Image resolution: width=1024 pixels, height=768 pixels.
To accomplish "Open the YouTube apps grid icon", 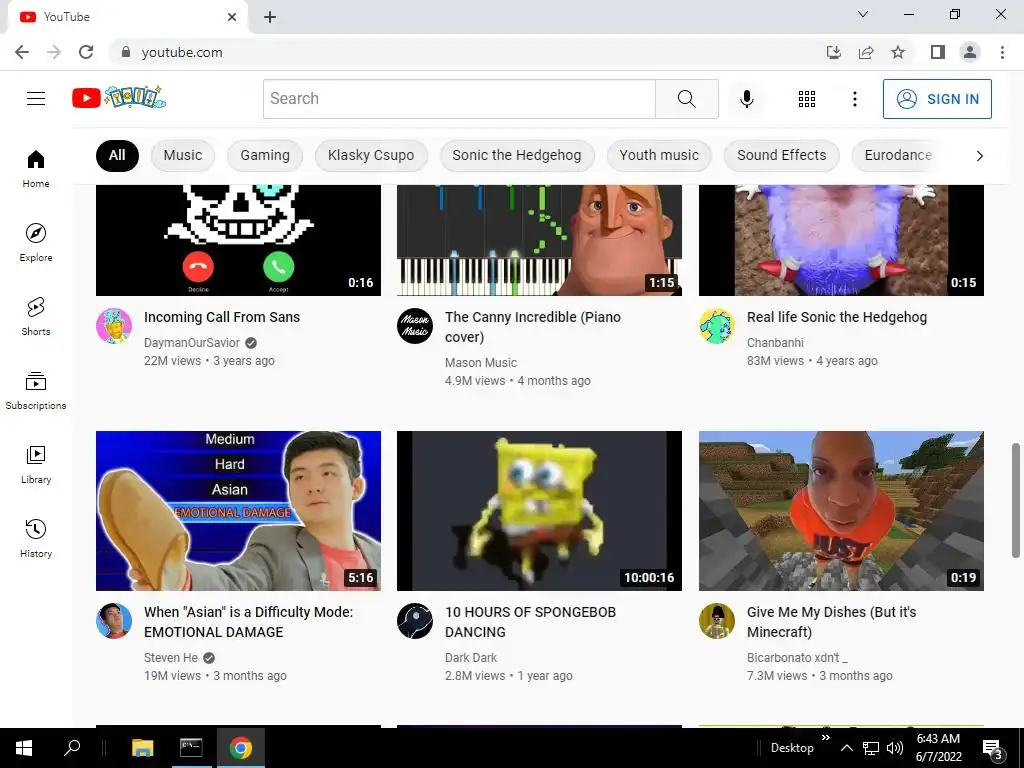I will pyautogui.click(x=807, y=99).
